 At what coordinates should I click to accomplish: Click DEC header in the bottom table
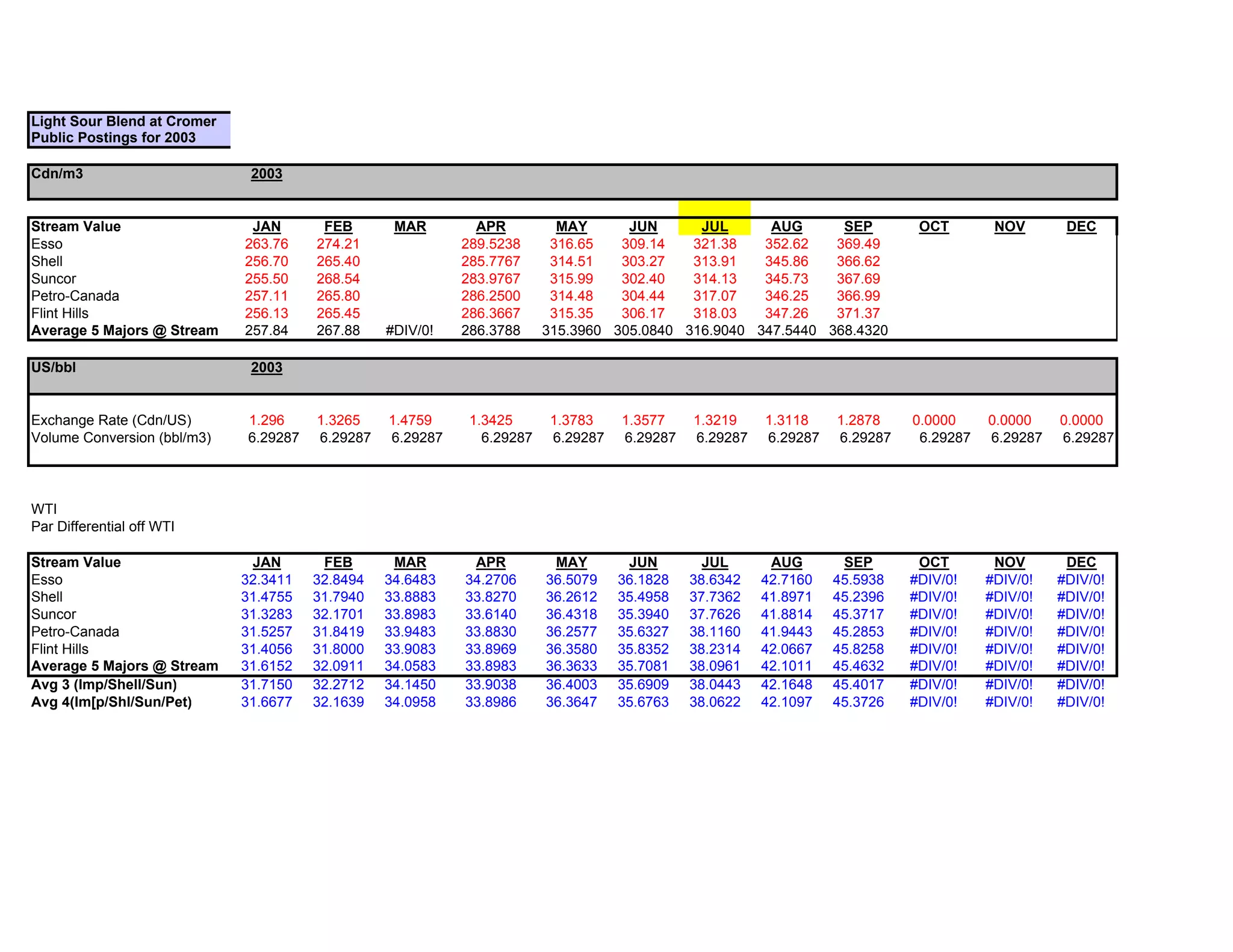click(1081, 562)
